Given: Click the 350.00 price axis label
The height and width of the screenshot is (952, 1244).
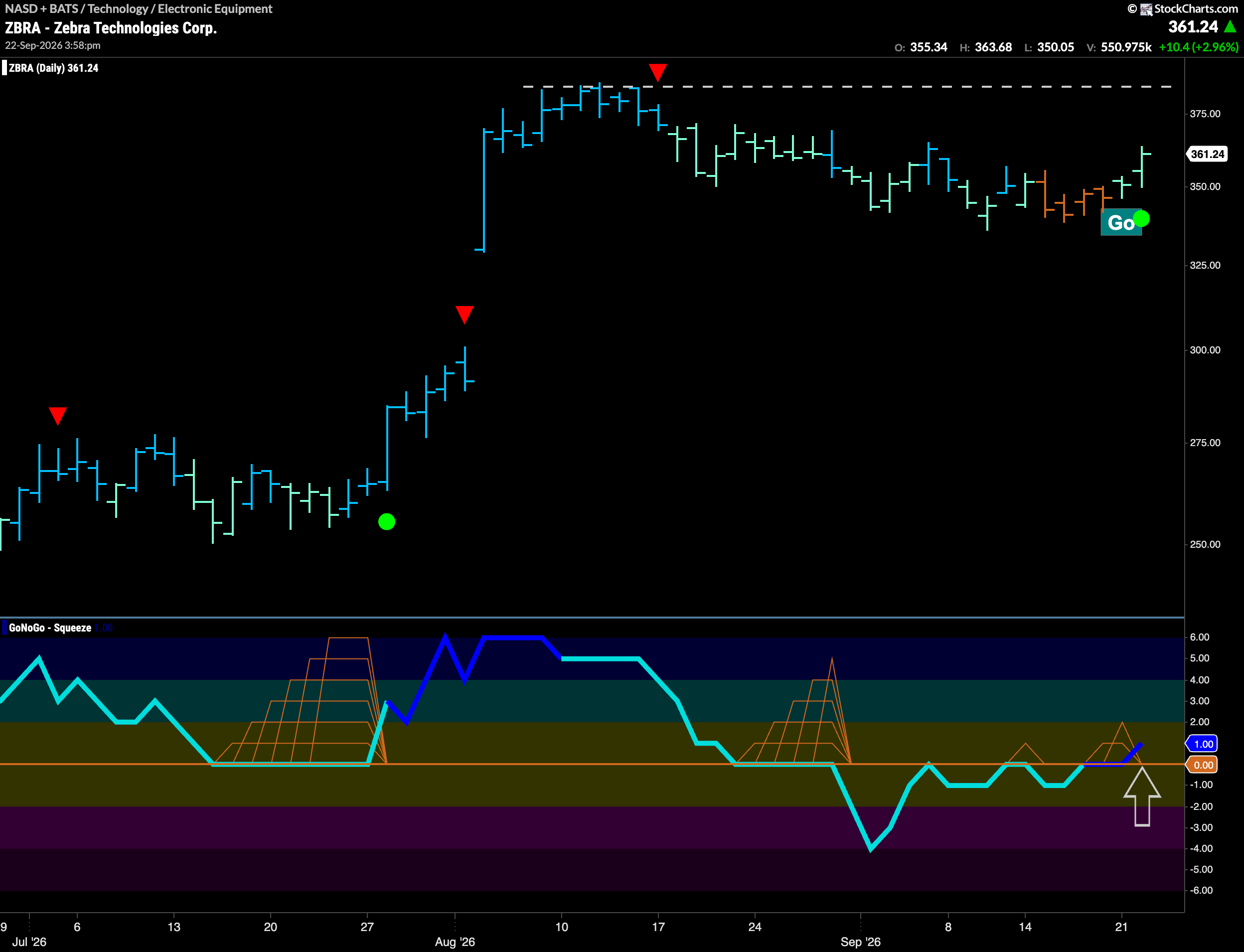Looking at the screenshot, I should [1205, 186].
